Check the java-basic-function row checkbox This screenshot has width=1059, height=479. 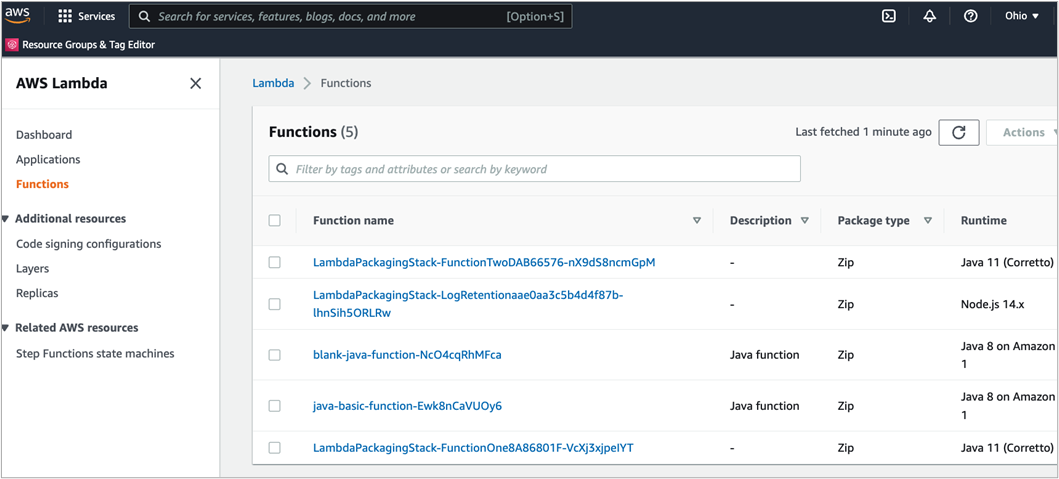pyautogui.click(x=274, y=406)
